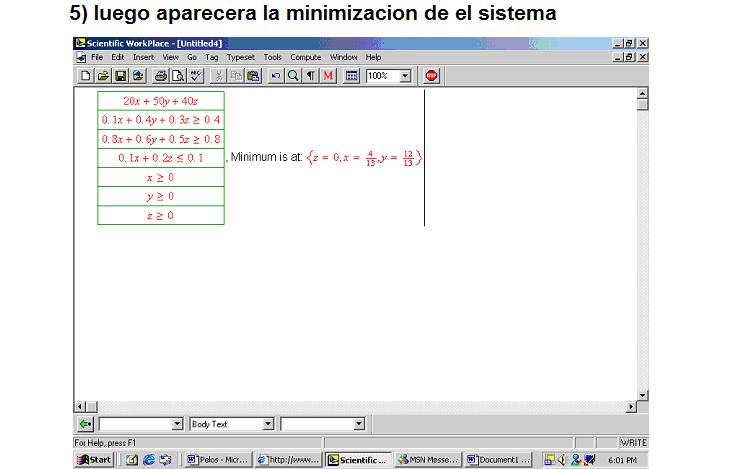Click the Cut scissors icon
753x469 pixels.
(218, 76)
